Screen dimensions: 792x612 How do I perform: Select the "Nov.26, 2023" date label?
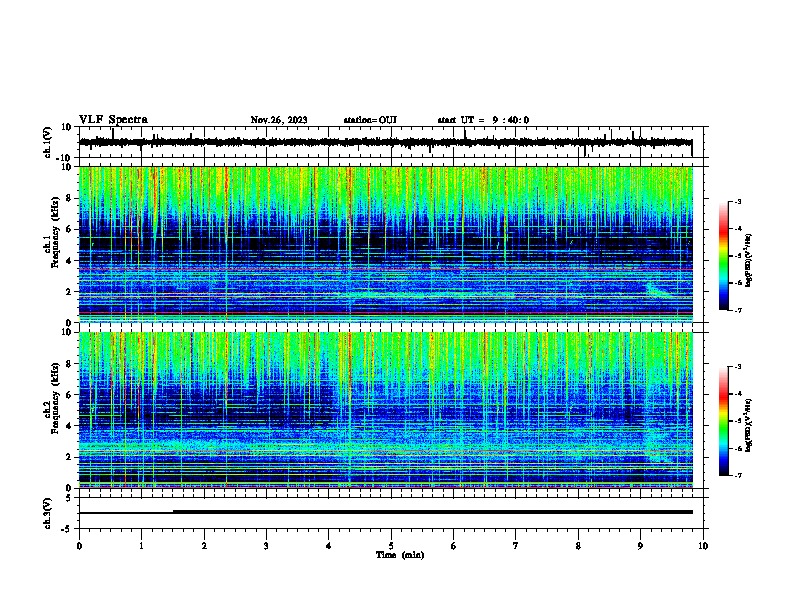[279, 120]
